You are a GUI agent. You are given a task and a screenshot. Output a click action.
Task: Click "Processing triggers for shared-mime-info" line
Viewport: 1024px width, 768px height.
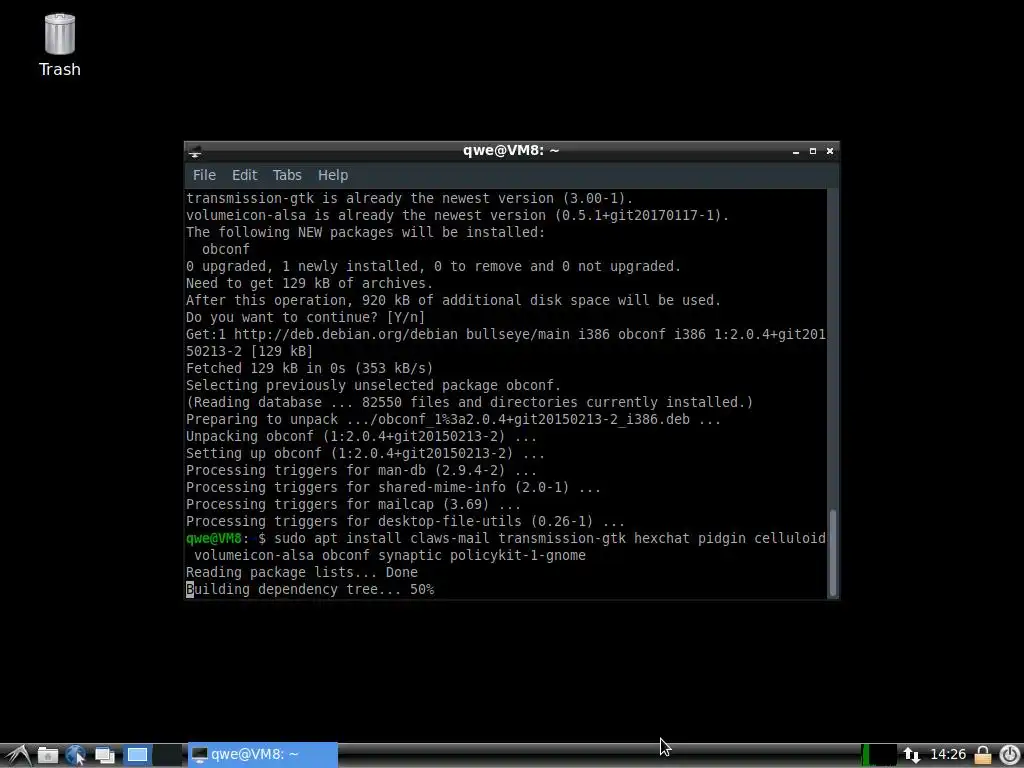point(393,487)
